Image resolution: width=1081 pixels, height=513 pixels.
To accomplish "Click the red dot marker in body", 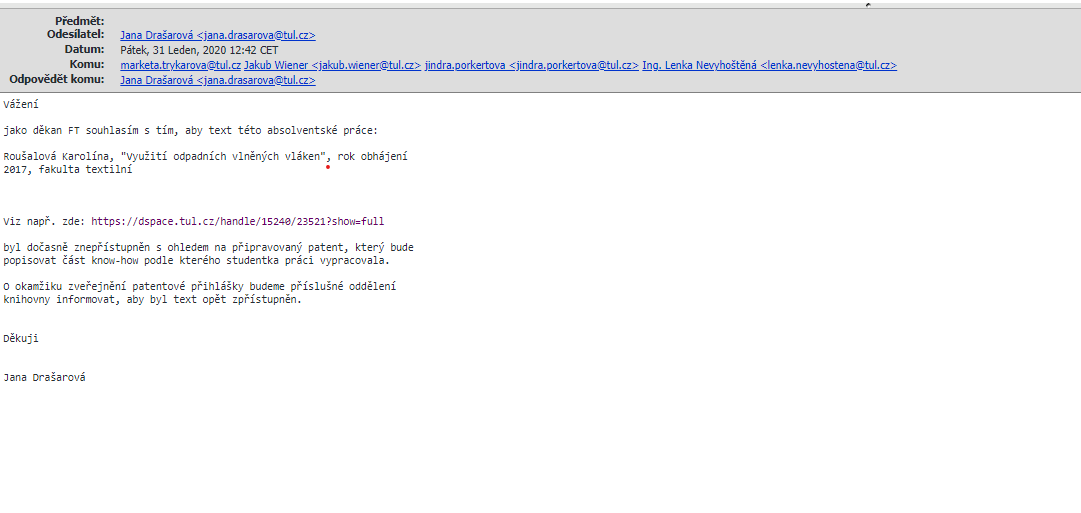I will point(328,167).
